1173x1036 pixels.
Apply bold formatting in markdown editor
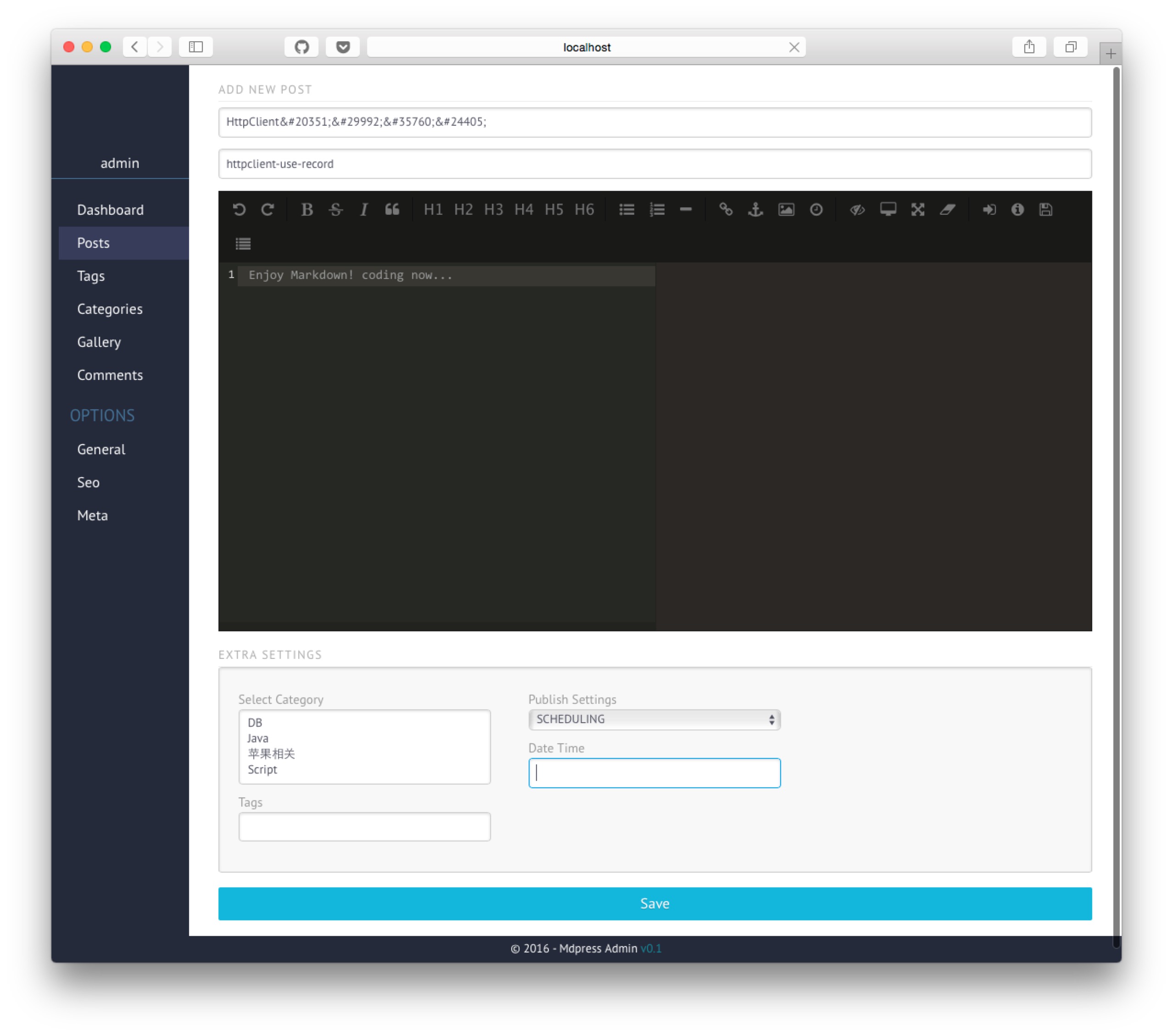(307, 210)
